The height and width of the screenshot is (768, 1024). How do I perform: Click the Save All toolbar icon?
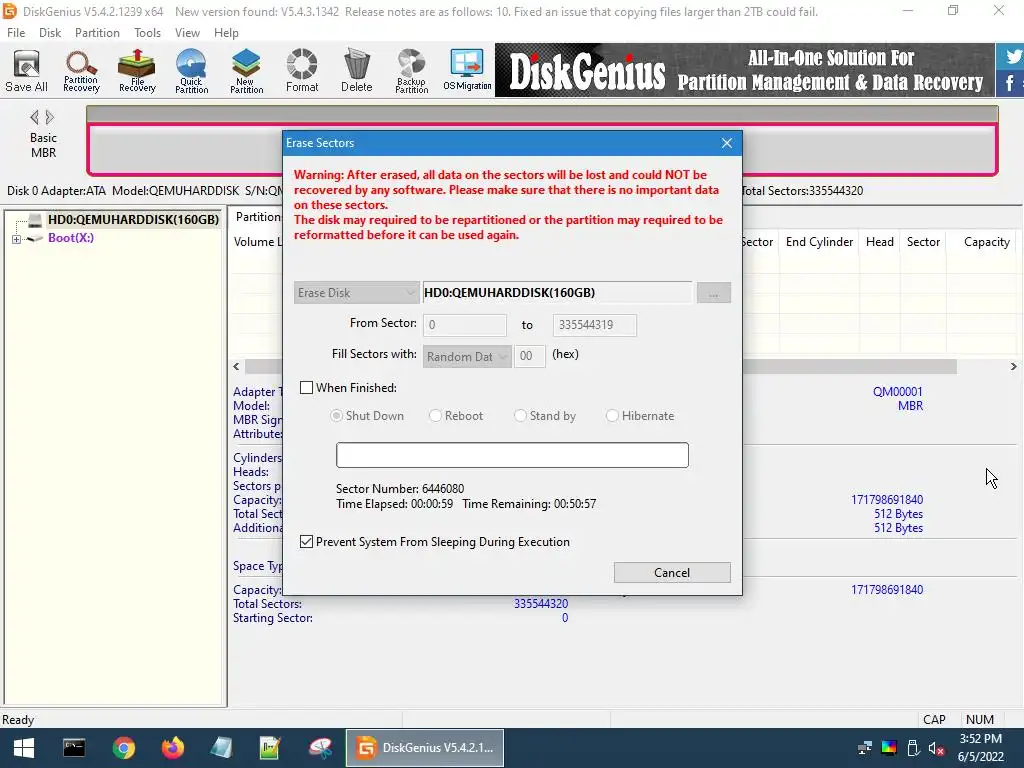coord(26,71)
